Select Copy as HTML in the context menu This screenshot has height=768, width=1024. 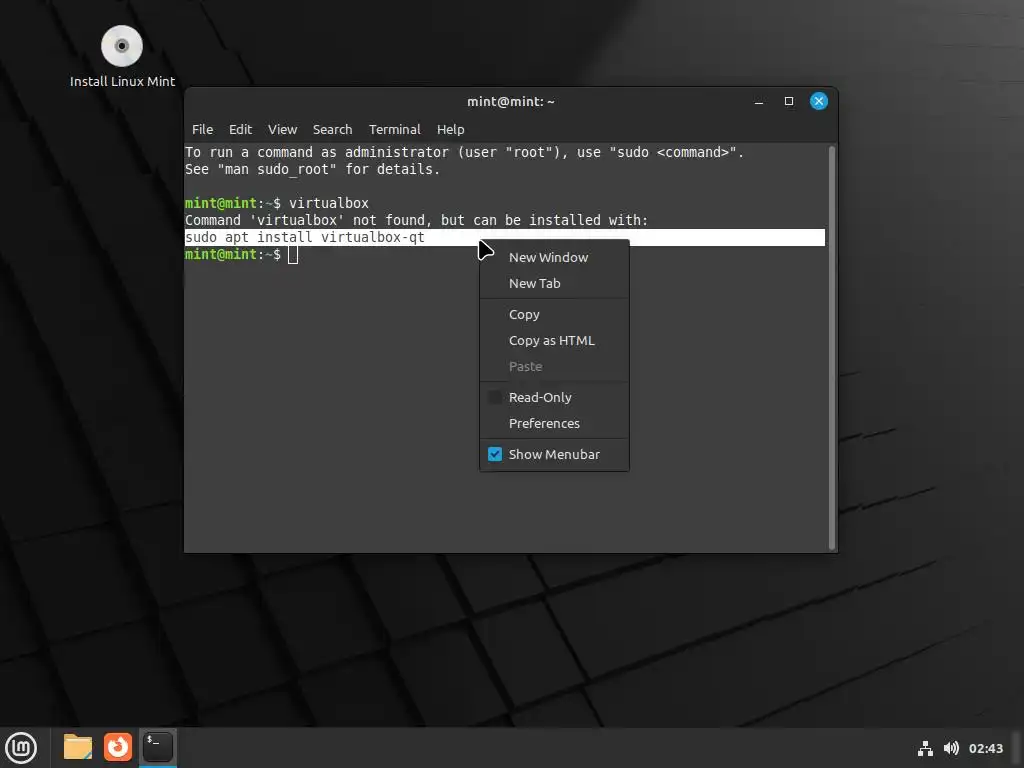point(554,340)
